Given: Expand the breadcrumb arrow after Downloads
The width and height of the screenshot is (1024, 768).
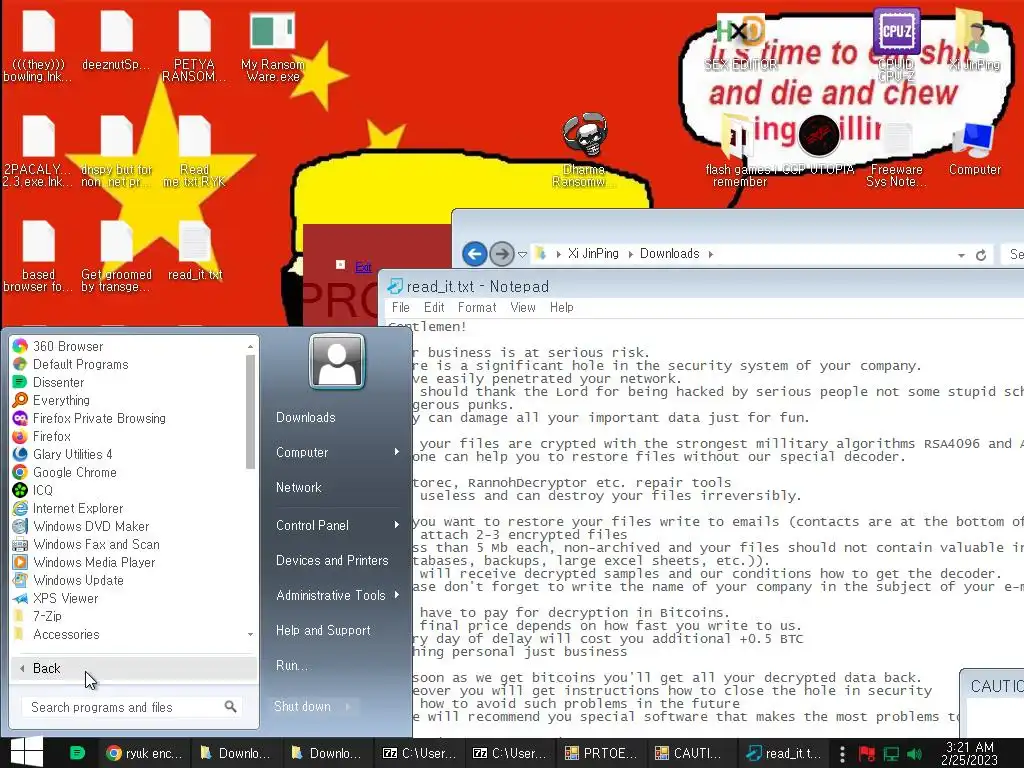Looking at the screenshot, I should point(711,254).
